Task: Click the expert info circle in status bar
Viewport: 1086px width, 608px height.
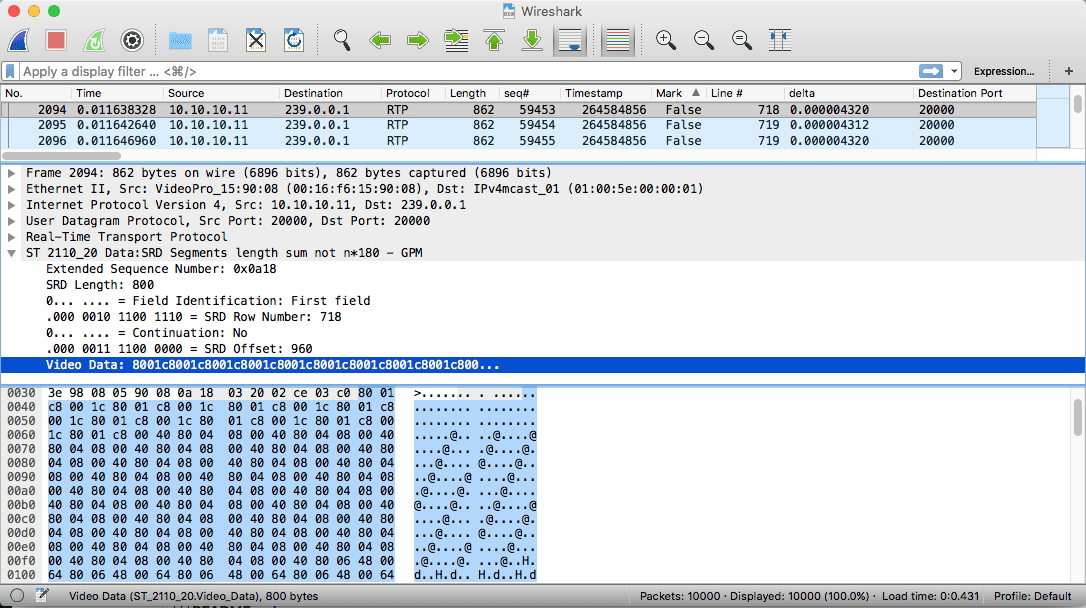Action: tap(17, 596)
